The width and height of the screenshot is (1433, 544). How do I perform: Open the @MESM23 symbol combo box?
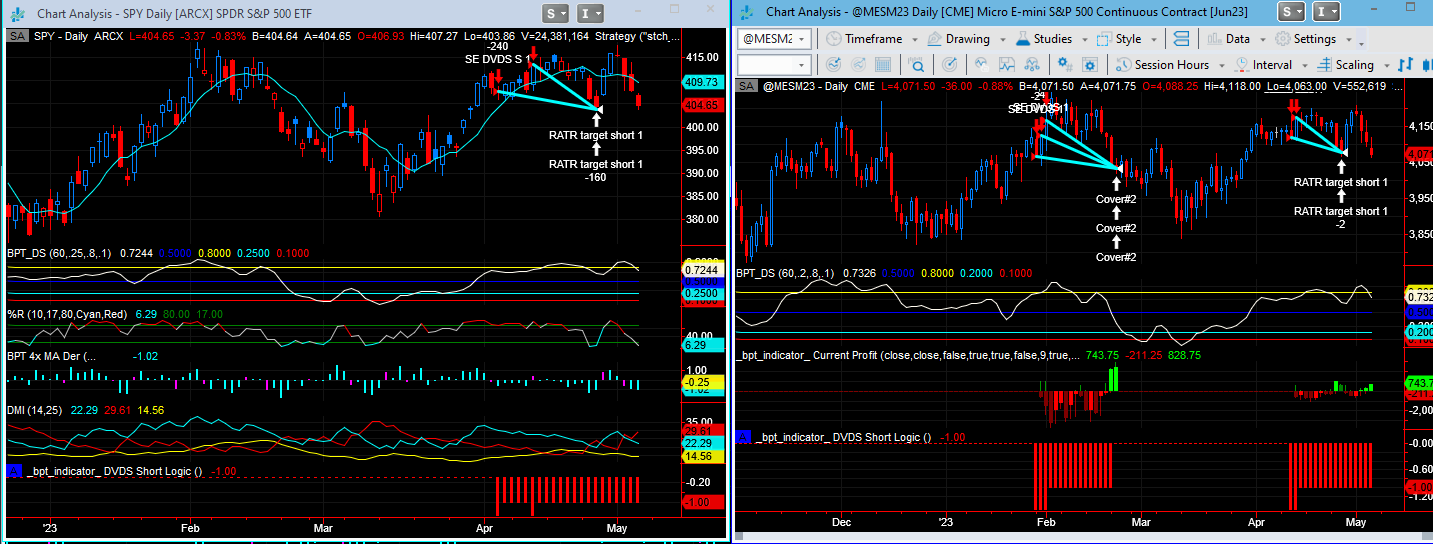(775, 39)
